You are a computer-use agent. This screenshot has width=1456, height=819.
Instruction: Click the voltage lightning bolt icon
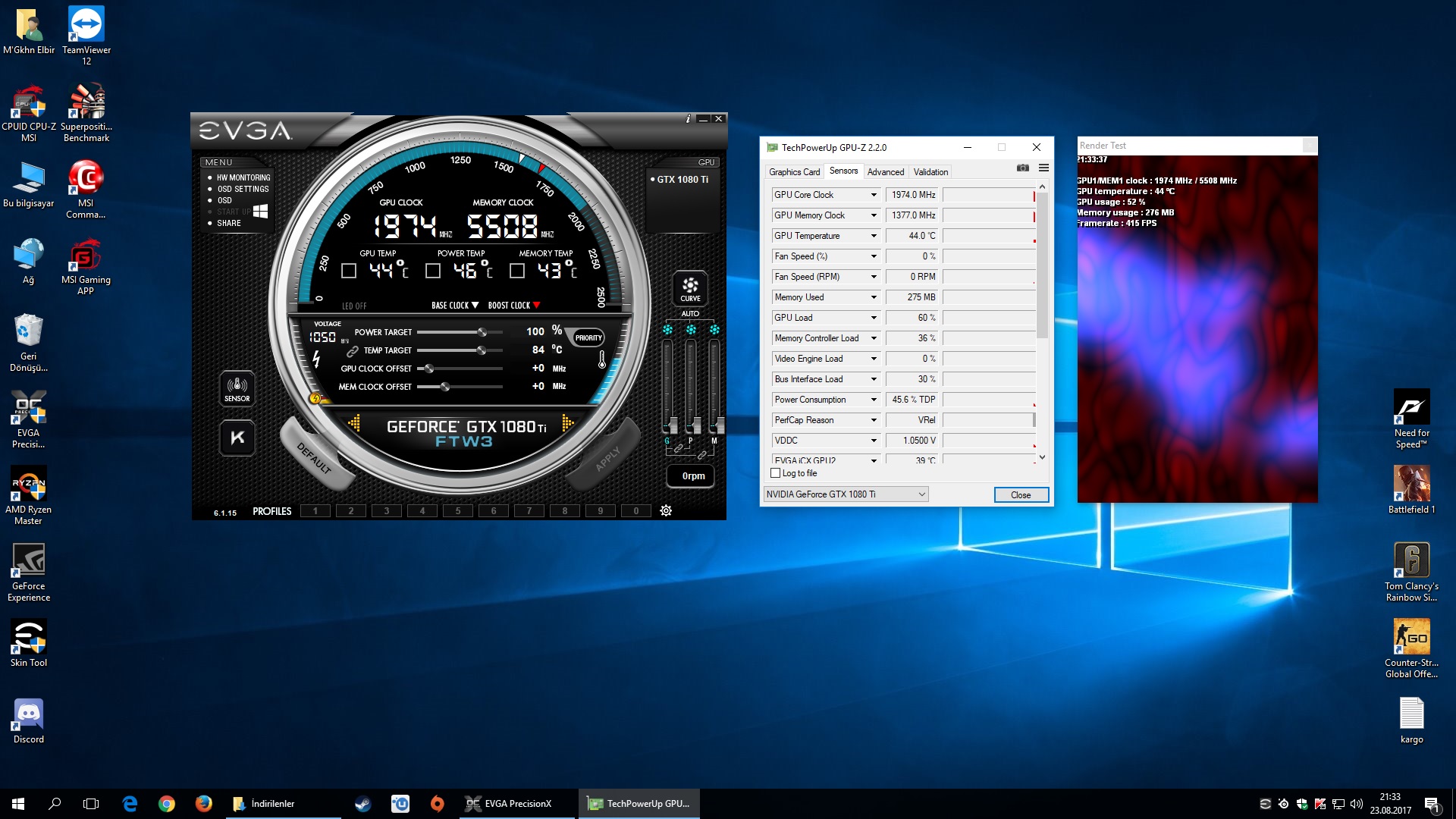click(x=316, y=359)
